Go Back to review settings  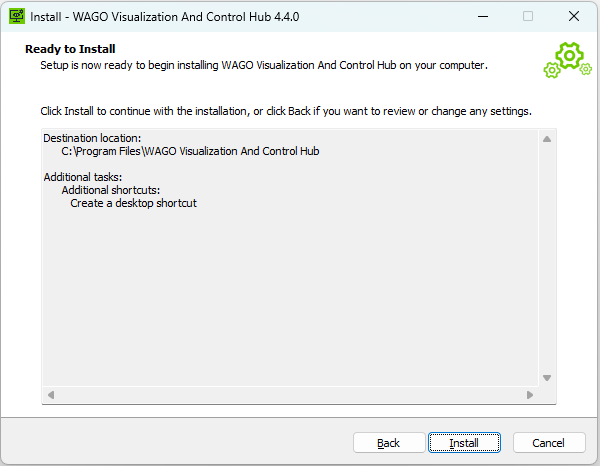[x=389, y=443]
